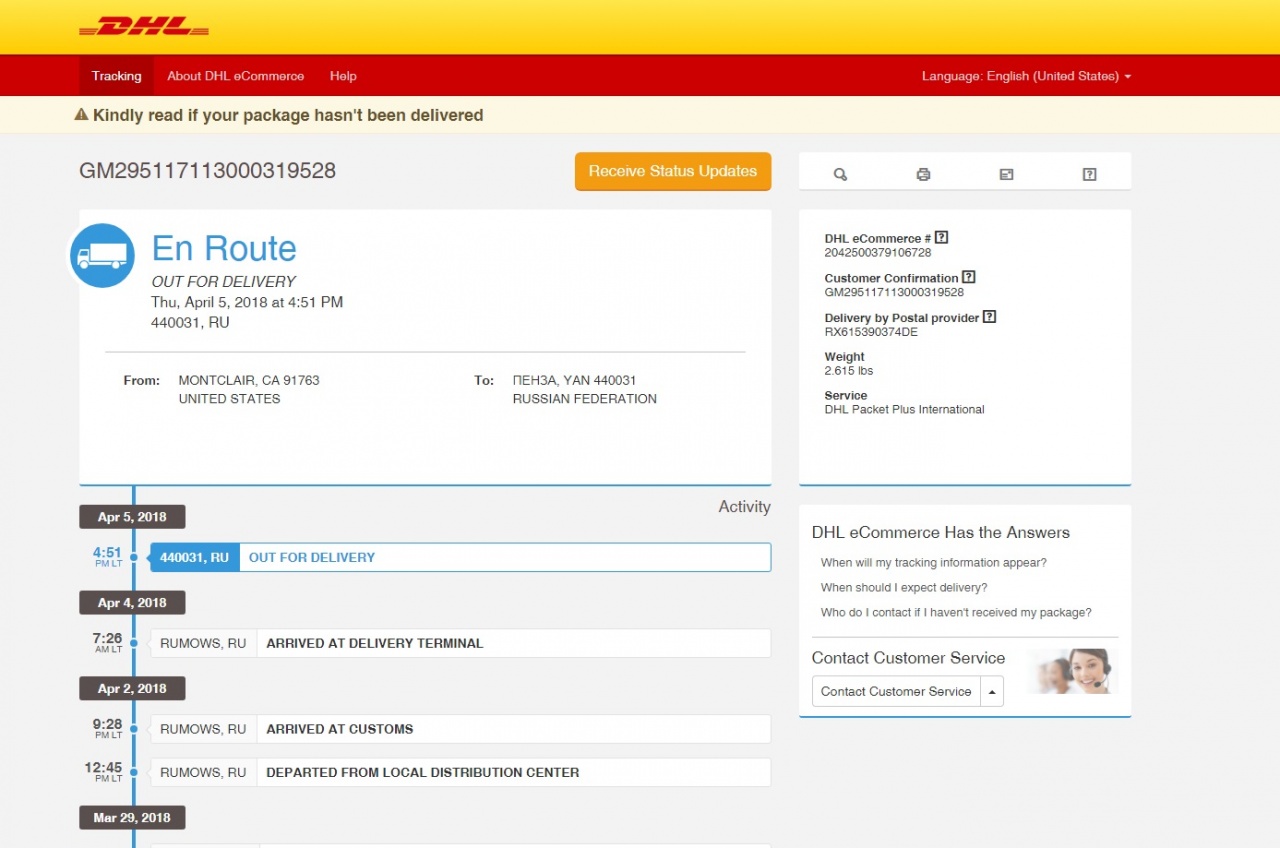Click Receive Status Updates button

point(673,171)
